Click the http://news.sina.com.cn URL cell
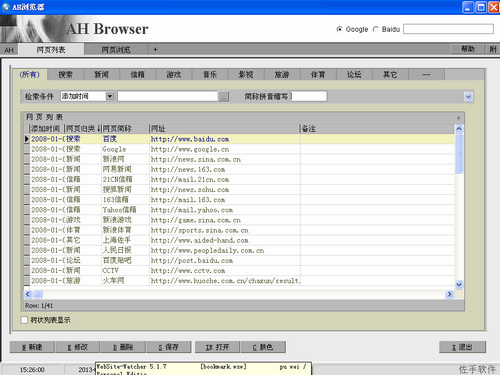The width and height of the screenshot is (500, 375). pos(225,159)
